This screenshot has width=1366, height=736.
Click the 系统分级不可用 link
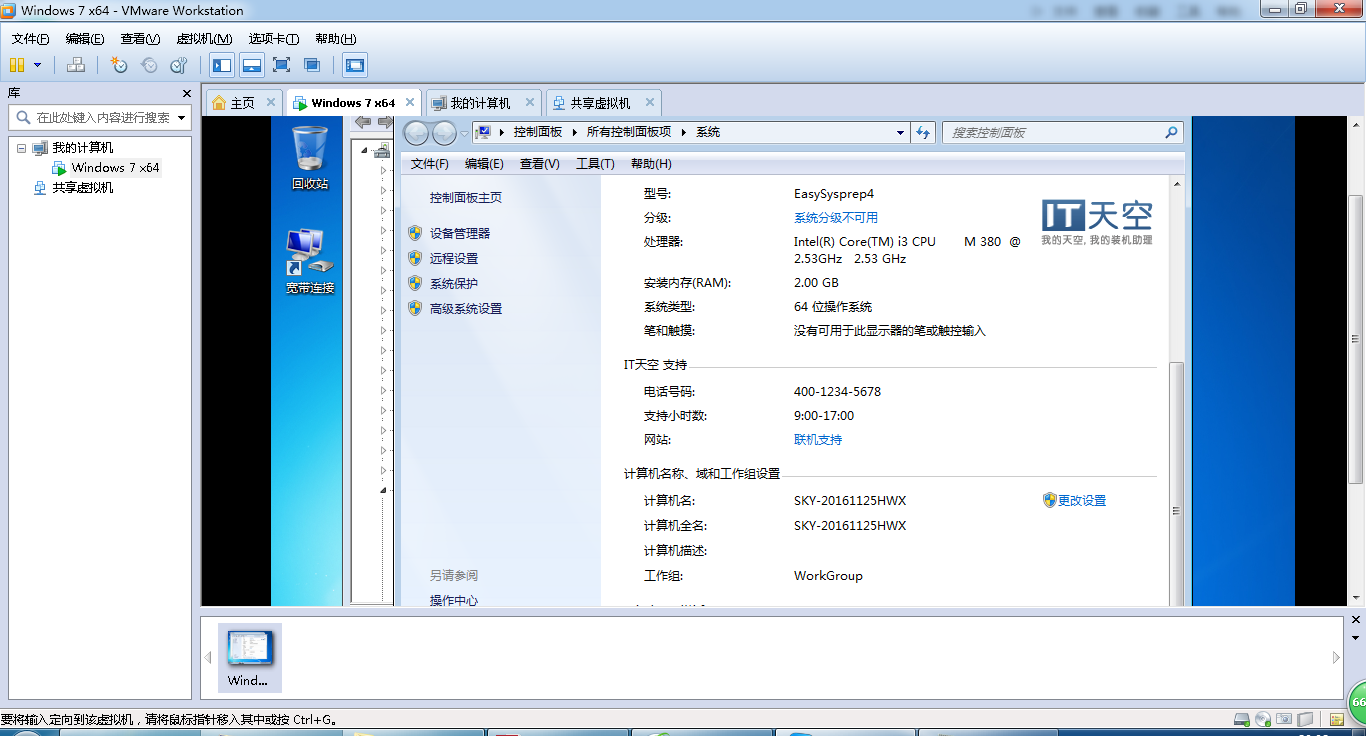click(x=836, y=218)
